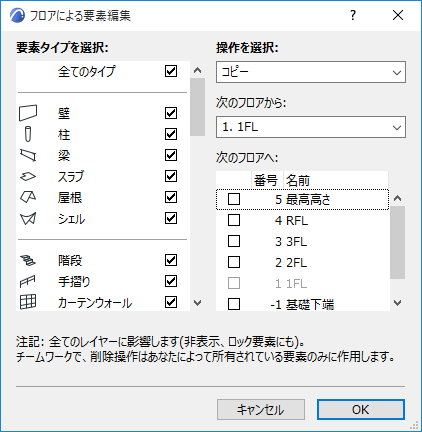
Task: Toggle the シェル checkbox
Action: (171, 218)
